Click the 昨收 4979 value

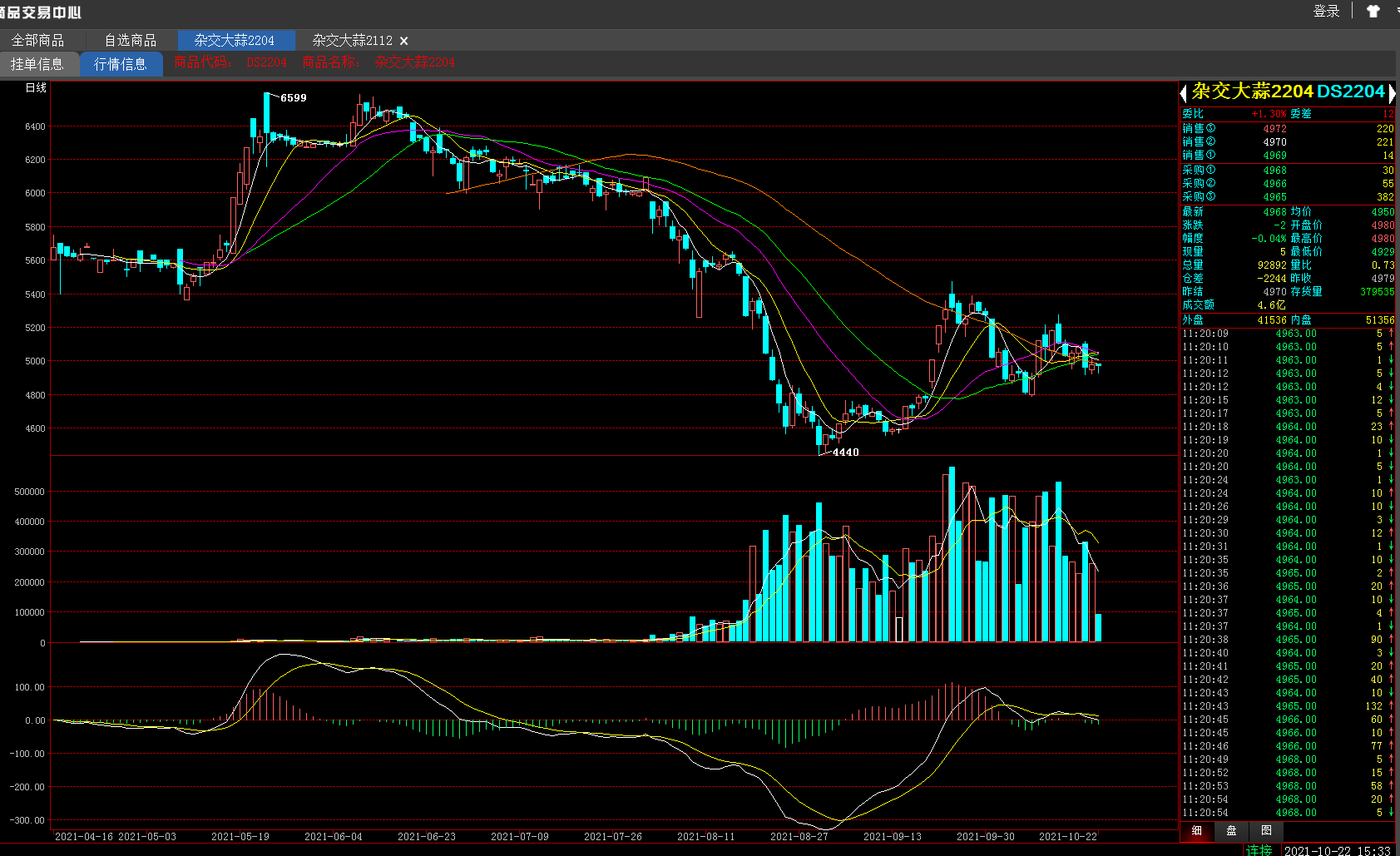[1383, 279]
